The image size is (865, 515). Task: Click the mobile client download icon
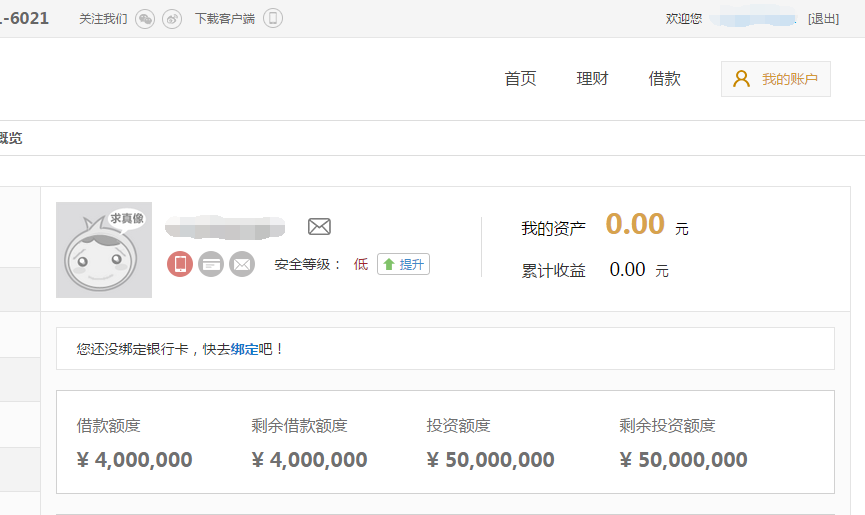(273, 19)
